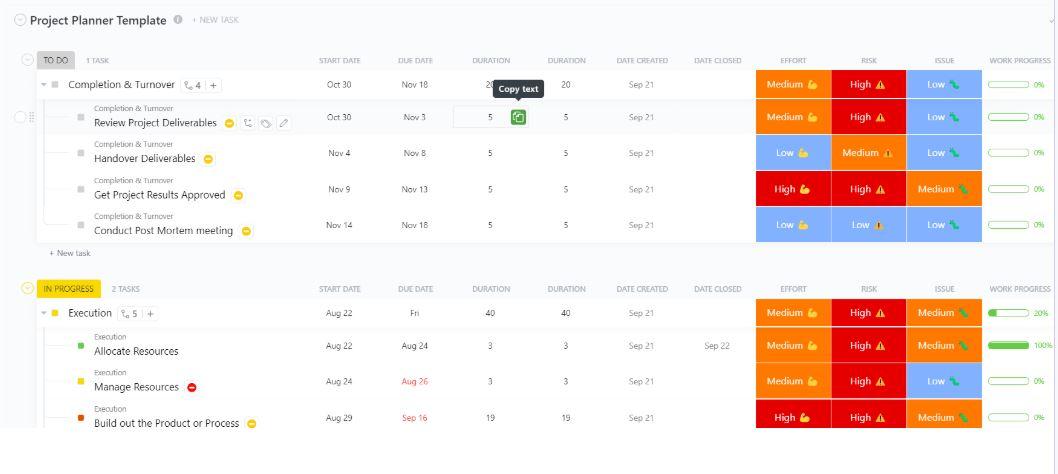This screenshot has width=1058, height=474.
Task: Collapse subtasks of Completion & Turnover
Action: (44, 85)
